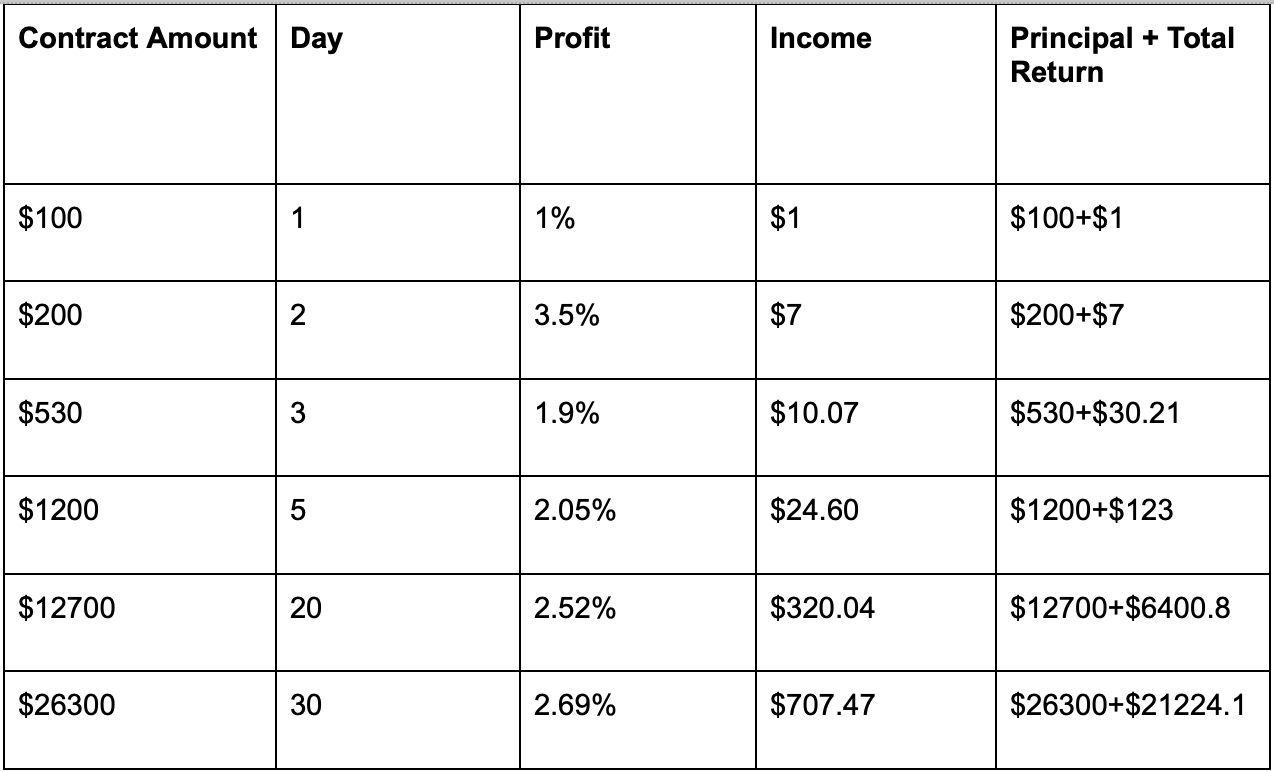The height and width of the screenshot is (772, 1274).
Task: Click the $200 contract amount cell
Action: 140,330
